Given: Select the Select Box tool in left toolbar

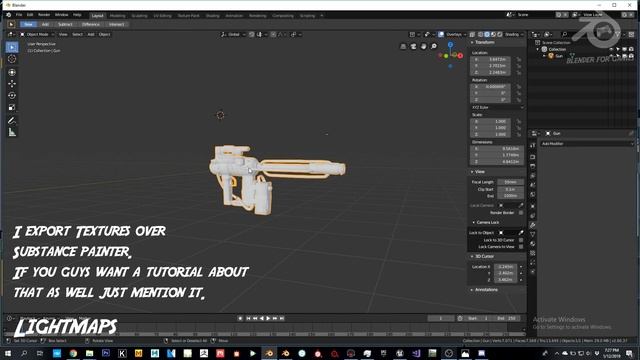Looking at the screenshot, I should tap(12, 47).
